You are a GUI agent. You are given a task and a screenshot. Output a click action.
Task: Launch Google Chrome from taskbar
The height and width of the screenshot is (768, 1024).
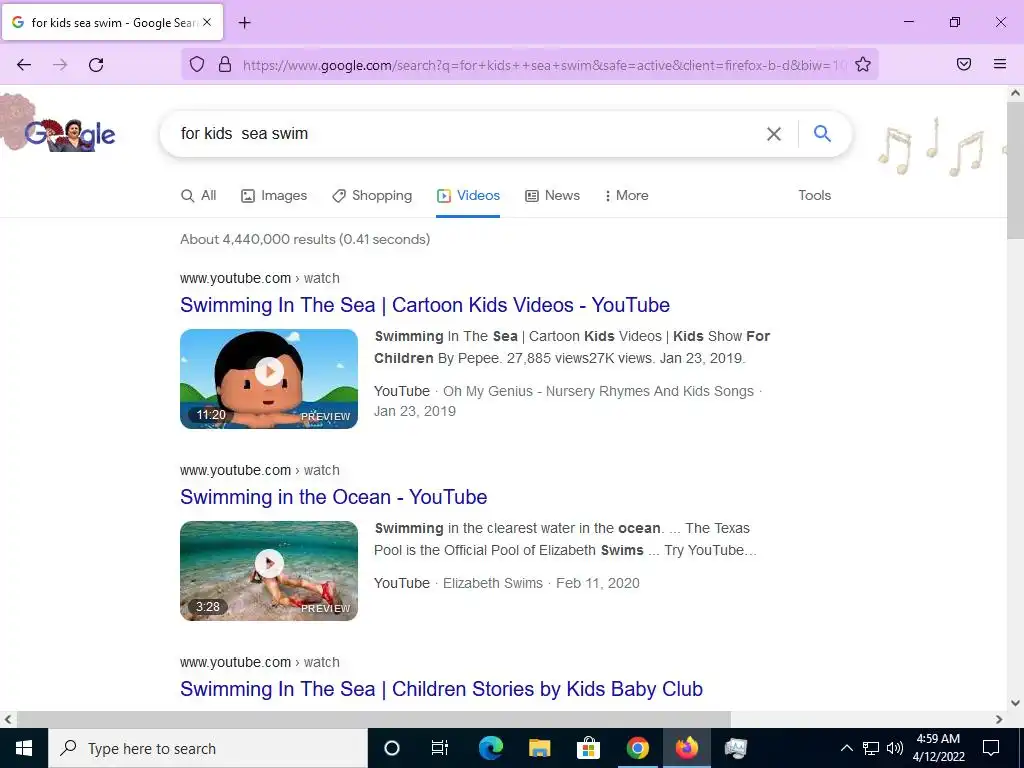pos(637,748)
